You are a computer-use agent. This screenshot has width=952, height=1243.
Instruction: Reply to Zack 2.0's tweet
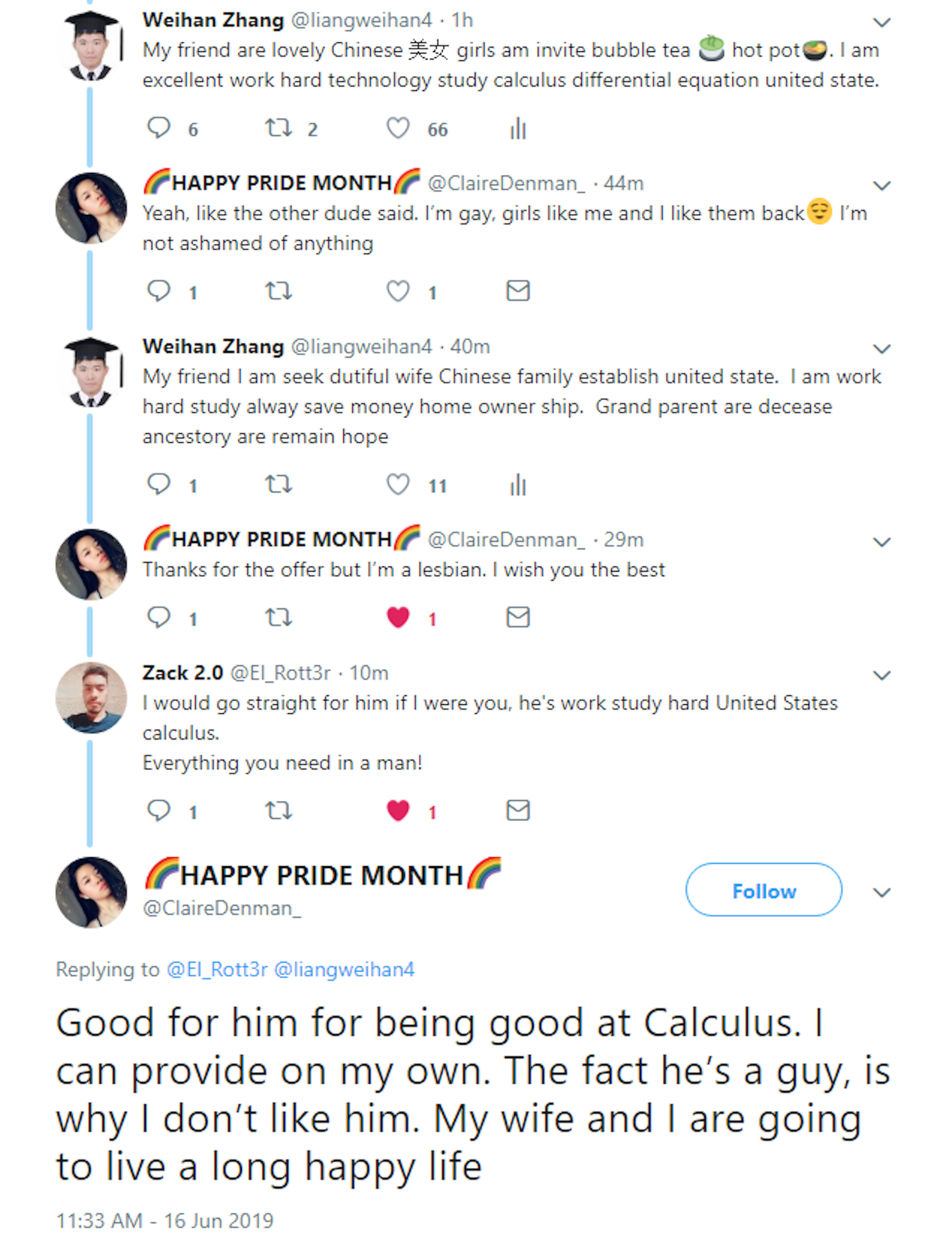(159, 811)
